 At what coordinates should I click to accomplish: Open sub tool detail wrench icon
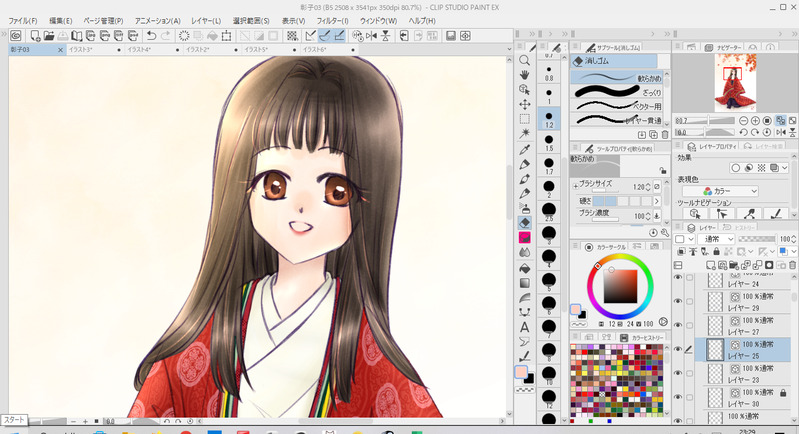(664, 232)
